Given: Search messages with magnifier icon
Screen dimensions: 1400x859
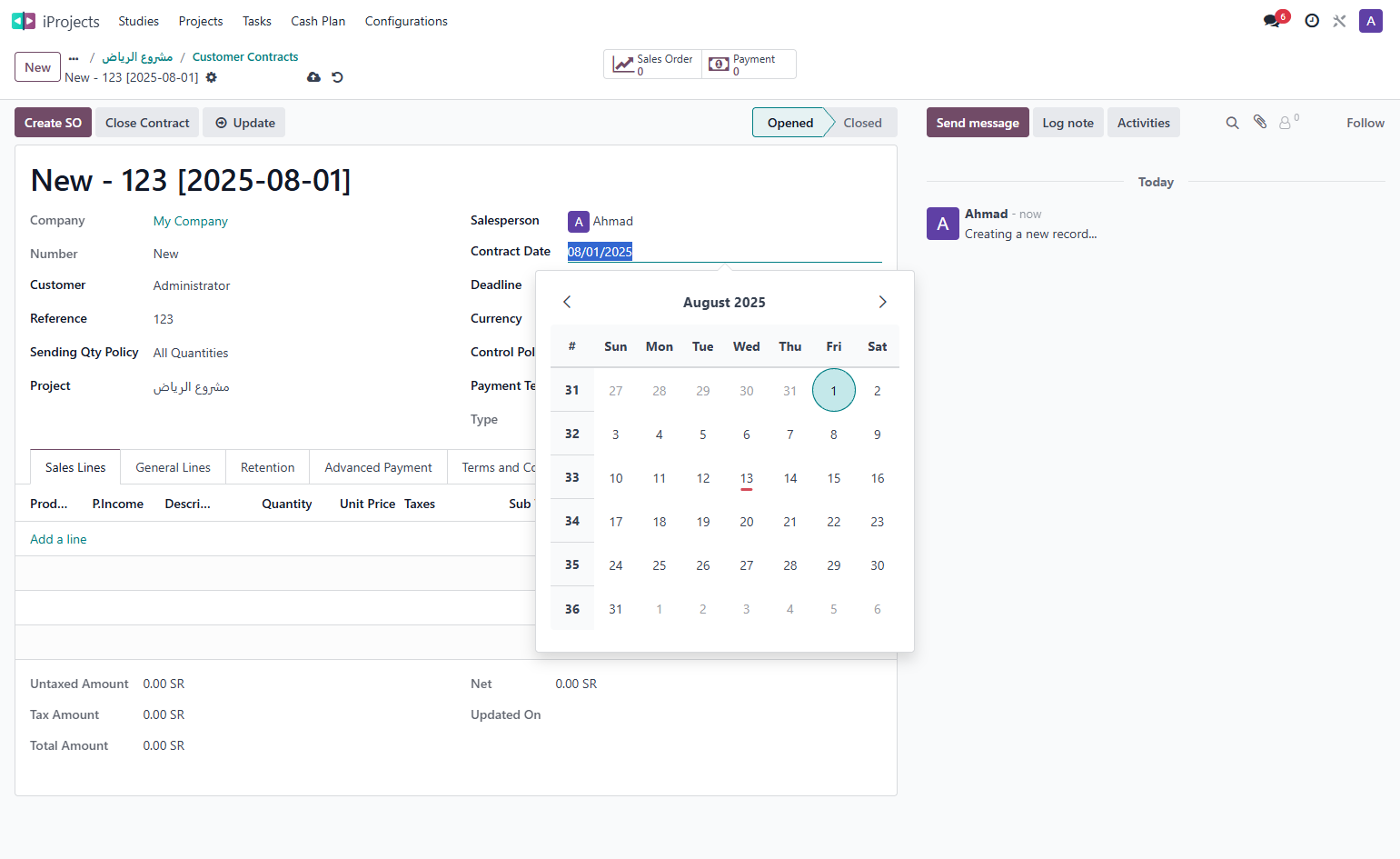Looking at the screenshot, I should (x=1232, y=123).
